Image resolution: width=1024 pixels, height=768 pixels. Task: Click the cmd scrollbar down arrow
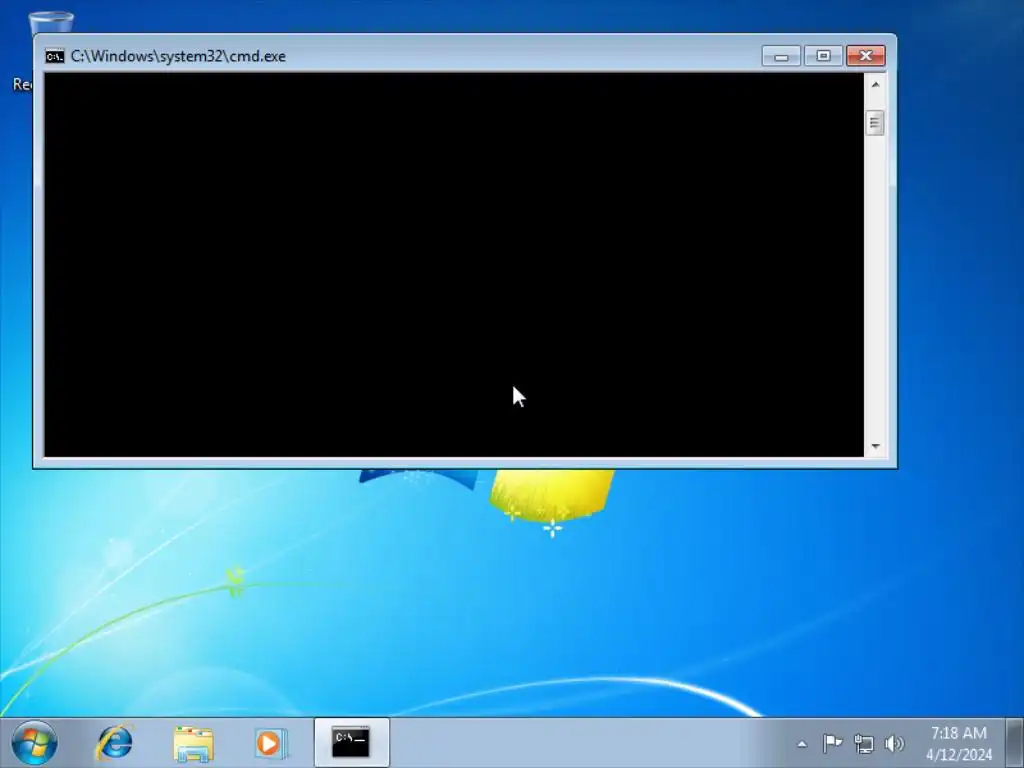click(875, 446)
